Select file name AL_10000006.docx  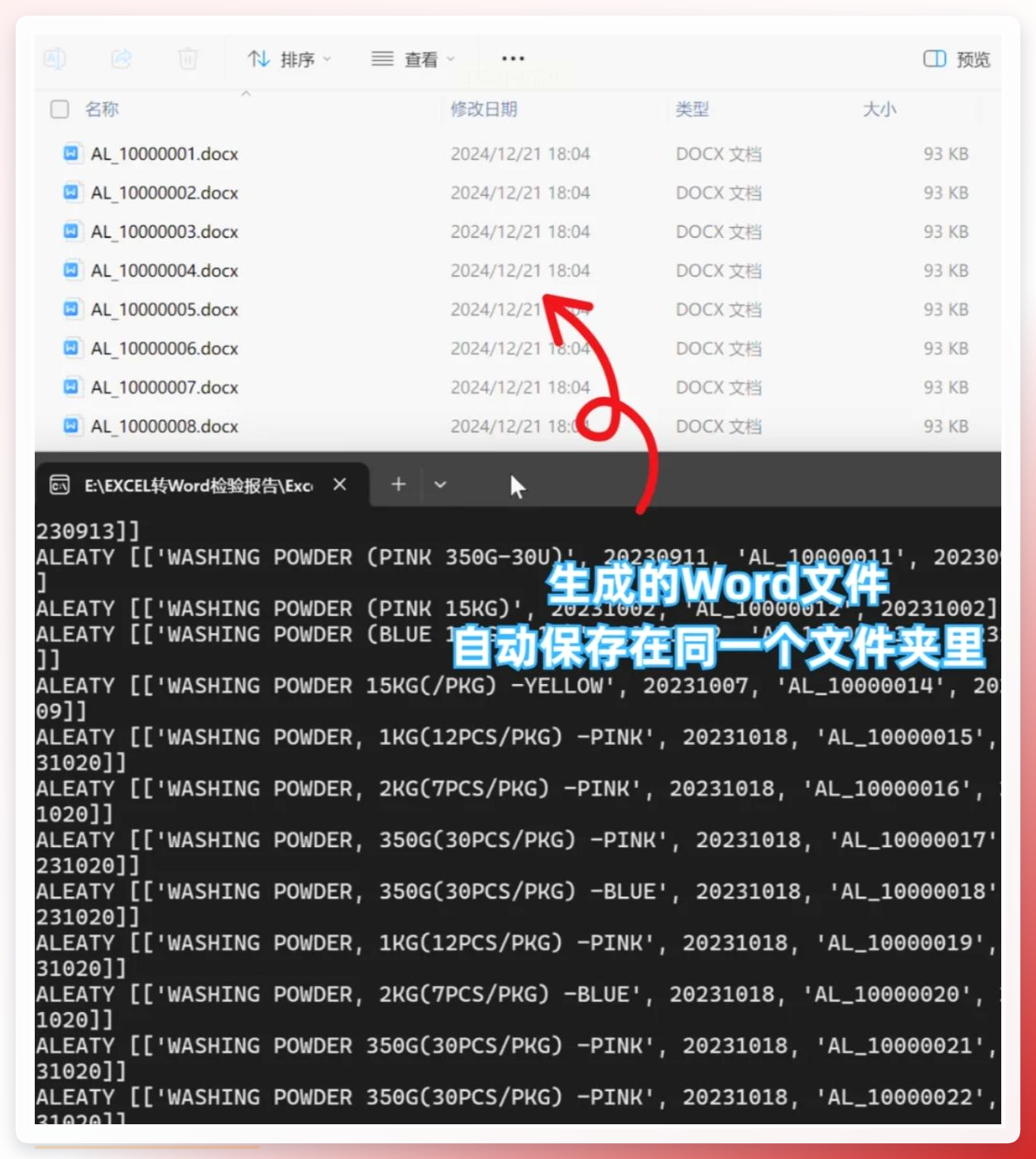(164, 348)
